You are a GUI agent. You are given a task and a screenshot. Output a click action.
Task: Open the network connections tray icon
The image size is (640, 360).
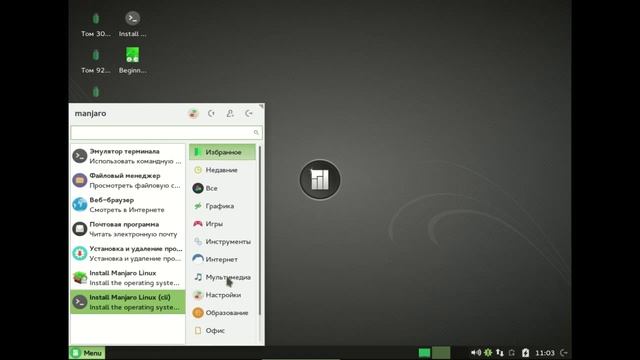[500, 353]
